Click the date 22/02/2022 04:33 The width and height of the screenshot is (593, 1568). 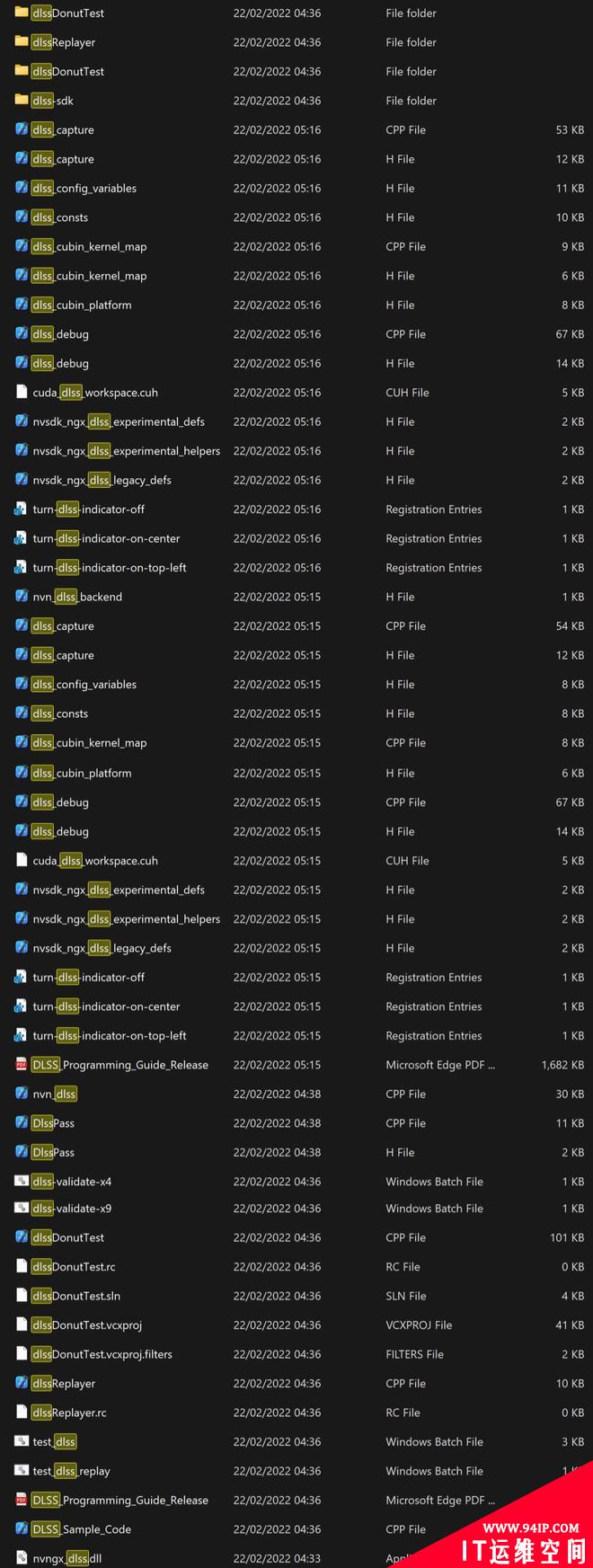tap(277, 1558)
